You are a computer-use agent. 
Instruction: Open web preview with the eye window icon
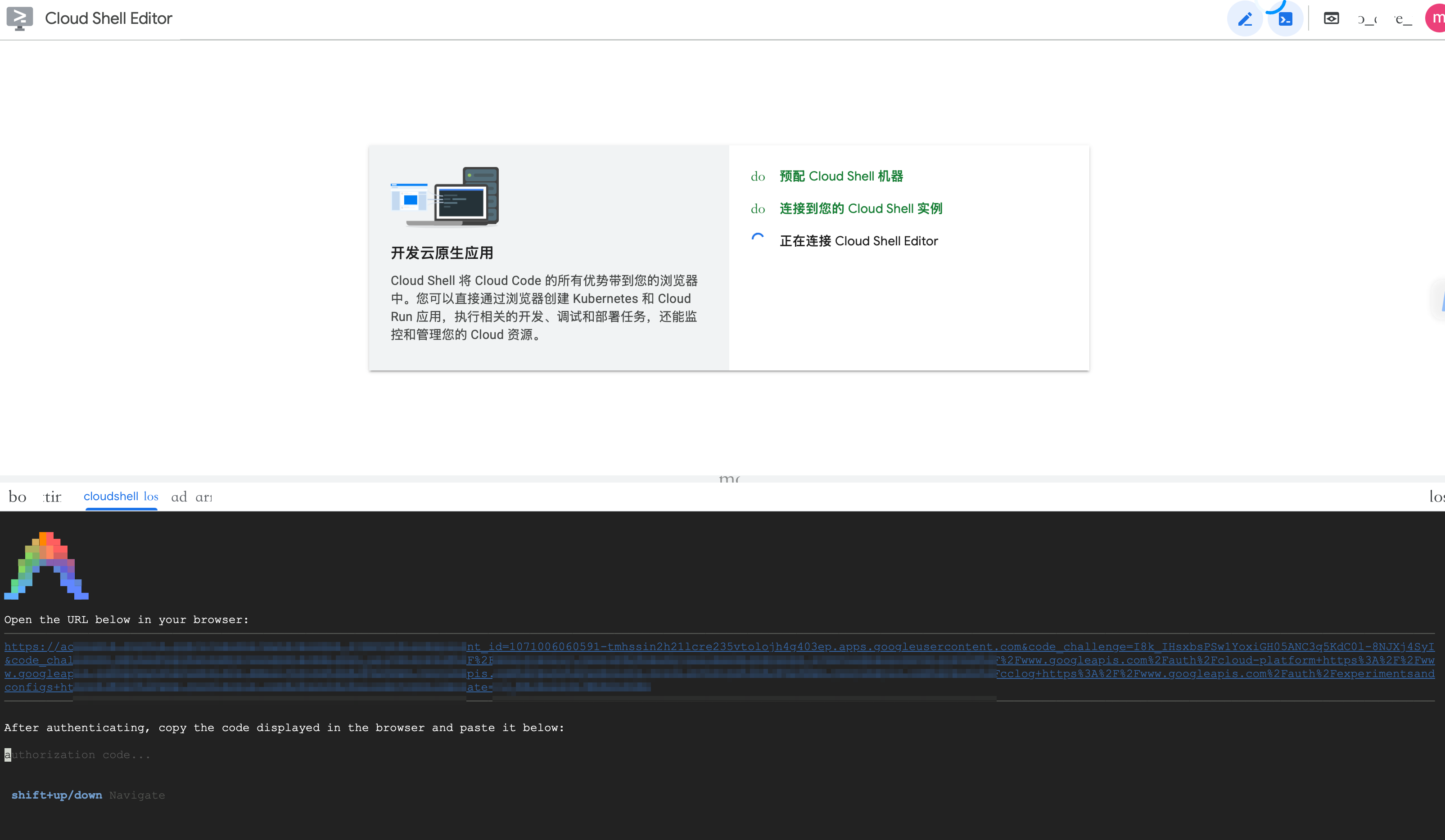[x=1332, y=18]
